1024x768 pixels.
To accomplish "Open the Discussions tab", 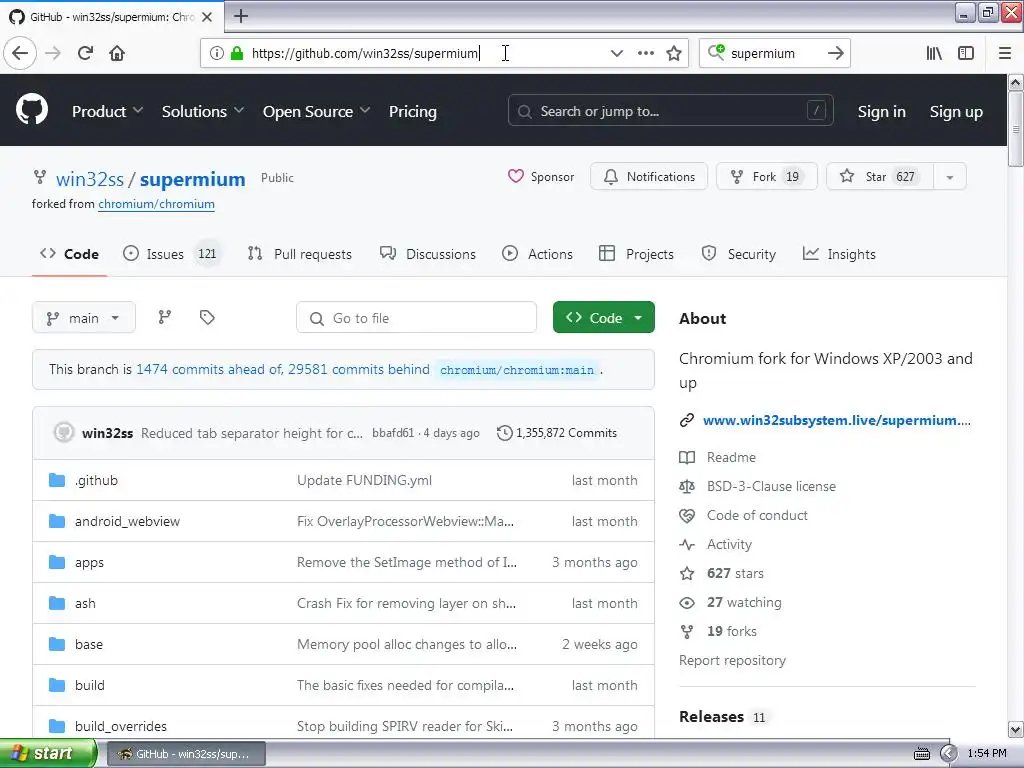I will coord(428,254).
